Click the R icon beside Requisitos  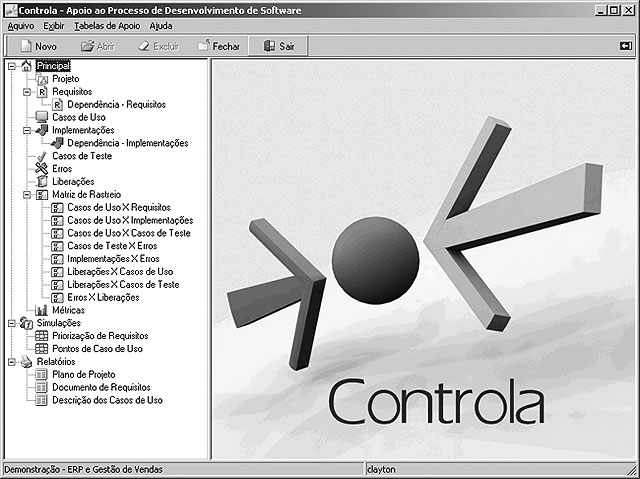click(42, 92)
